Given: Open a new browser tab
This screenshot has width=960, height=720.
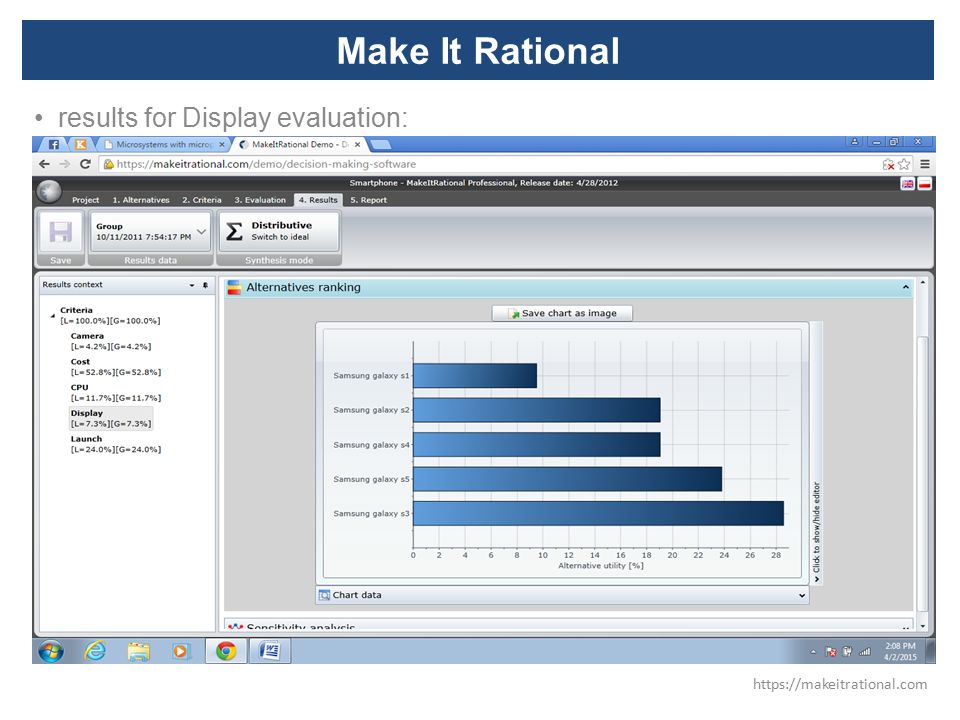Looking at the screenshot, I should (380, 144).
